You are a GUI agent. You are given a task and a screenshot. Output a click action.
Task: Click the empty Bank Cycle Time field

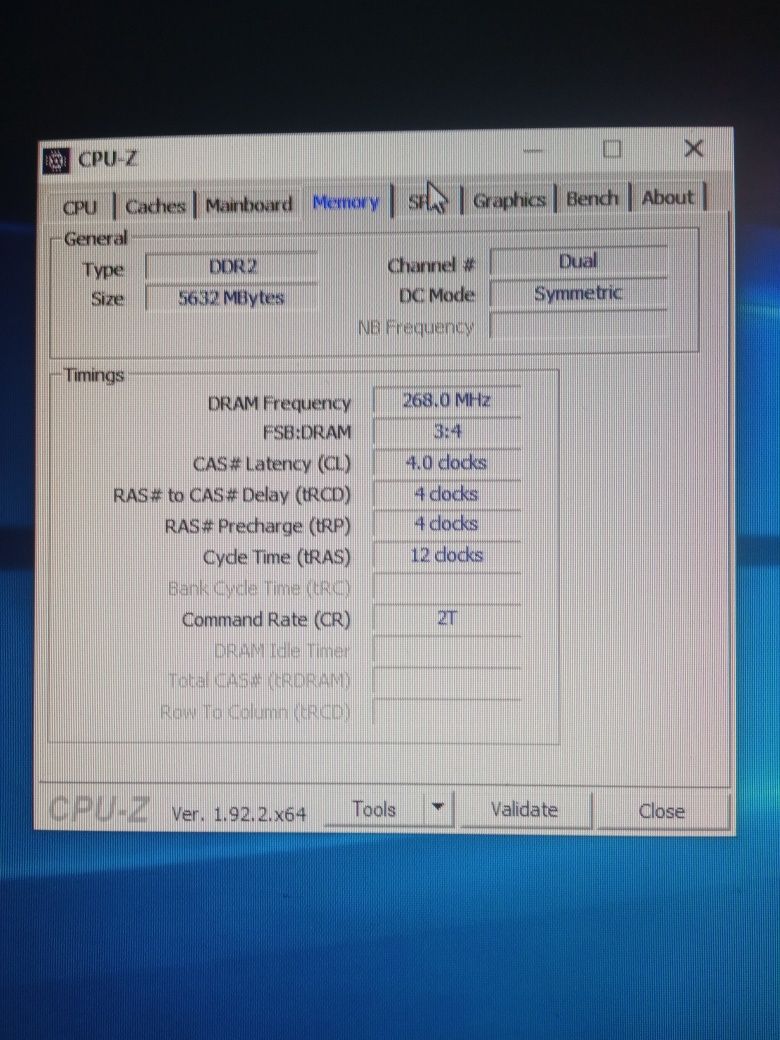click(447, 587)
